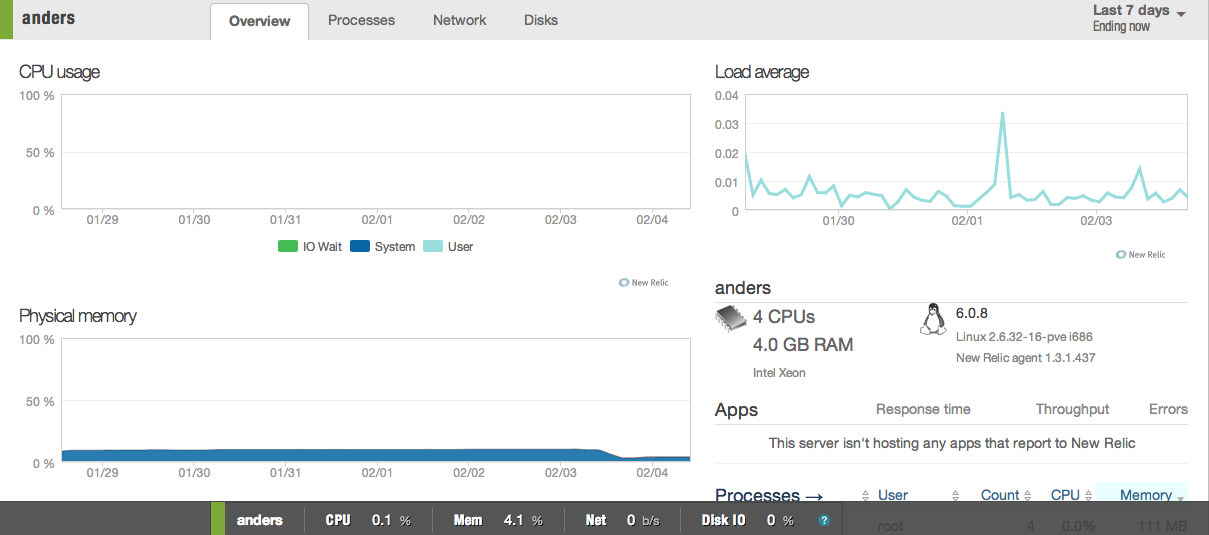This screenshot has height=535, width=1209.
Task: Click the Net 0 b/s status entry
Action: [622, 520]
